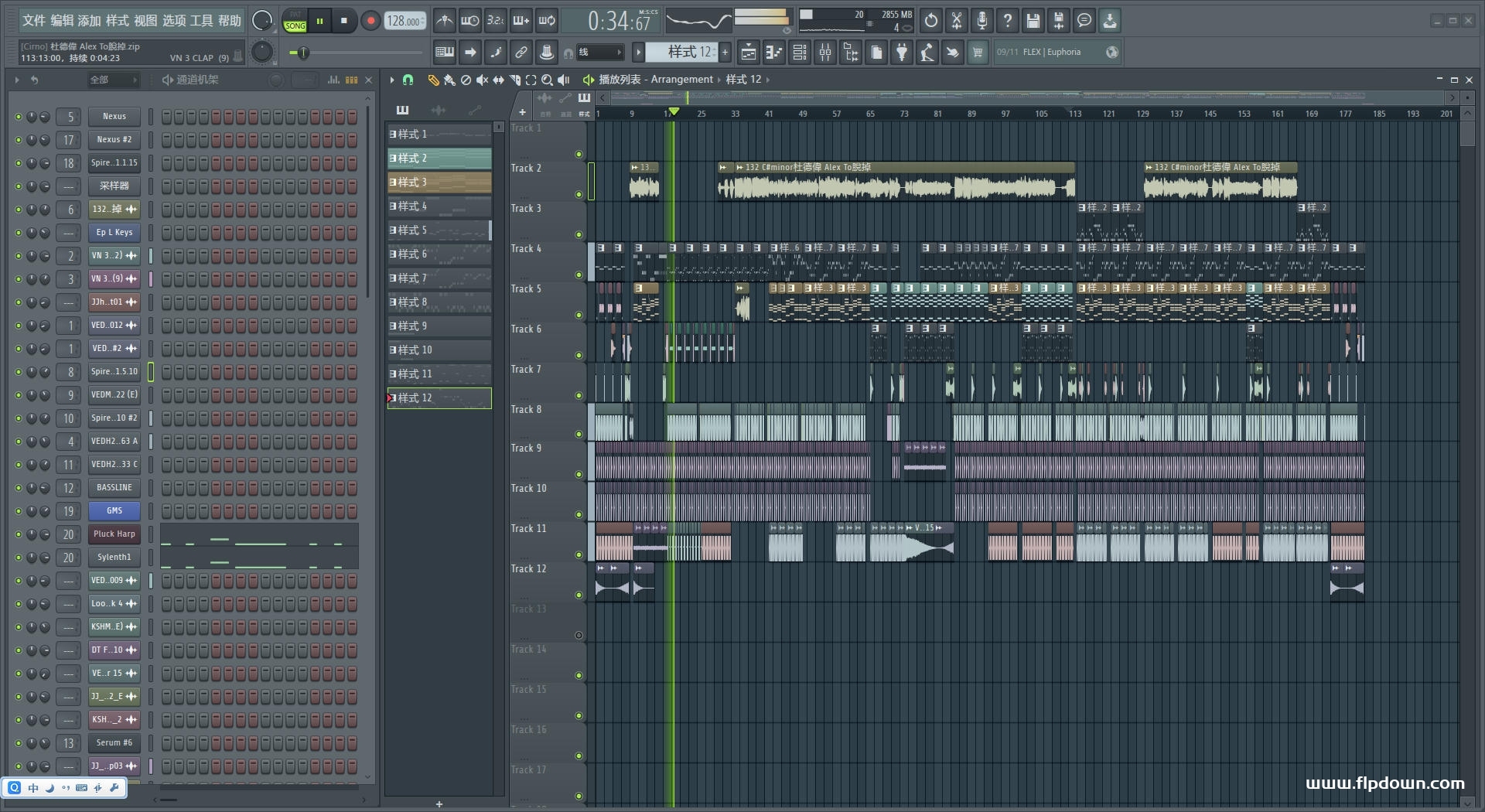Toggle the BASSLINE channel mute light
Image resolution: width=1485 pixels, height=812 pixels.
click(19, 488)
